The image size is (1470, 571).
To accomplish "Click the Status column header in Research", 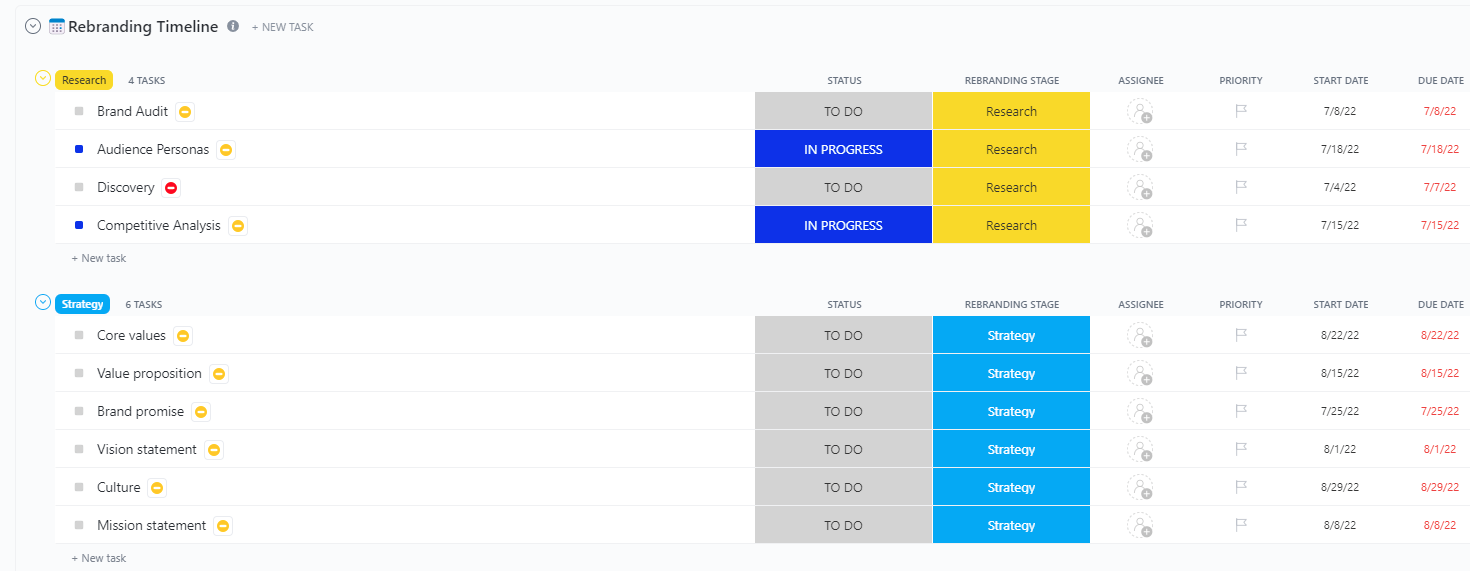I will (x=844, y=81).
